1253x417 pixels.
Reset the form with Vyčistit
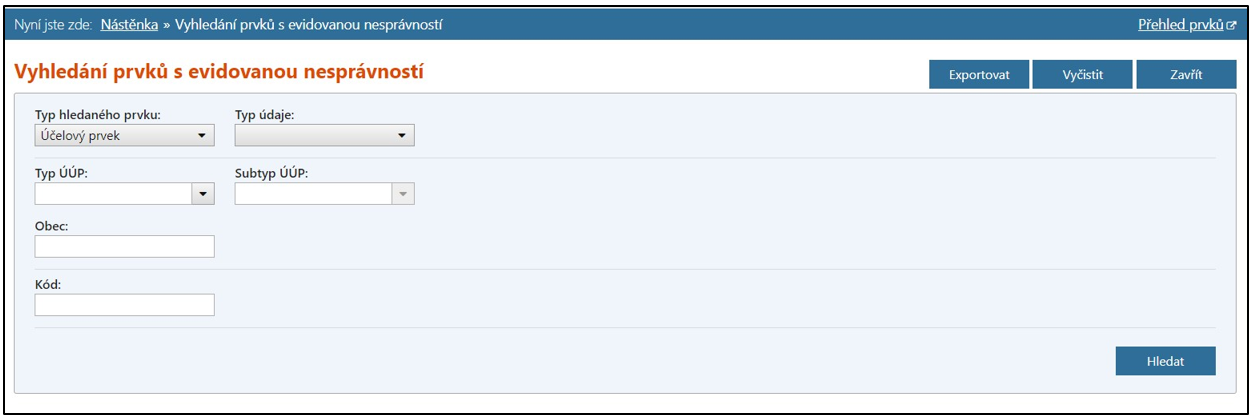(x=1082, y=75)
